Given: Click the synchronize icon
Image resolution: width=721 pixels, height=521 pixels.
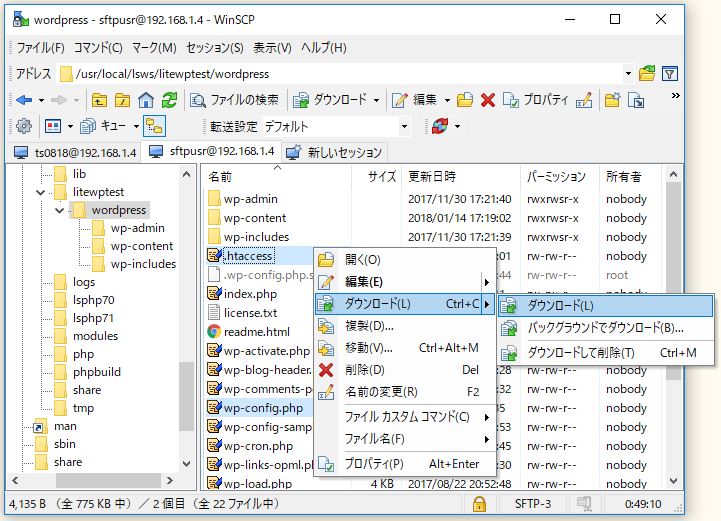Looking at the screenshot, I should (x=440, y=126).
